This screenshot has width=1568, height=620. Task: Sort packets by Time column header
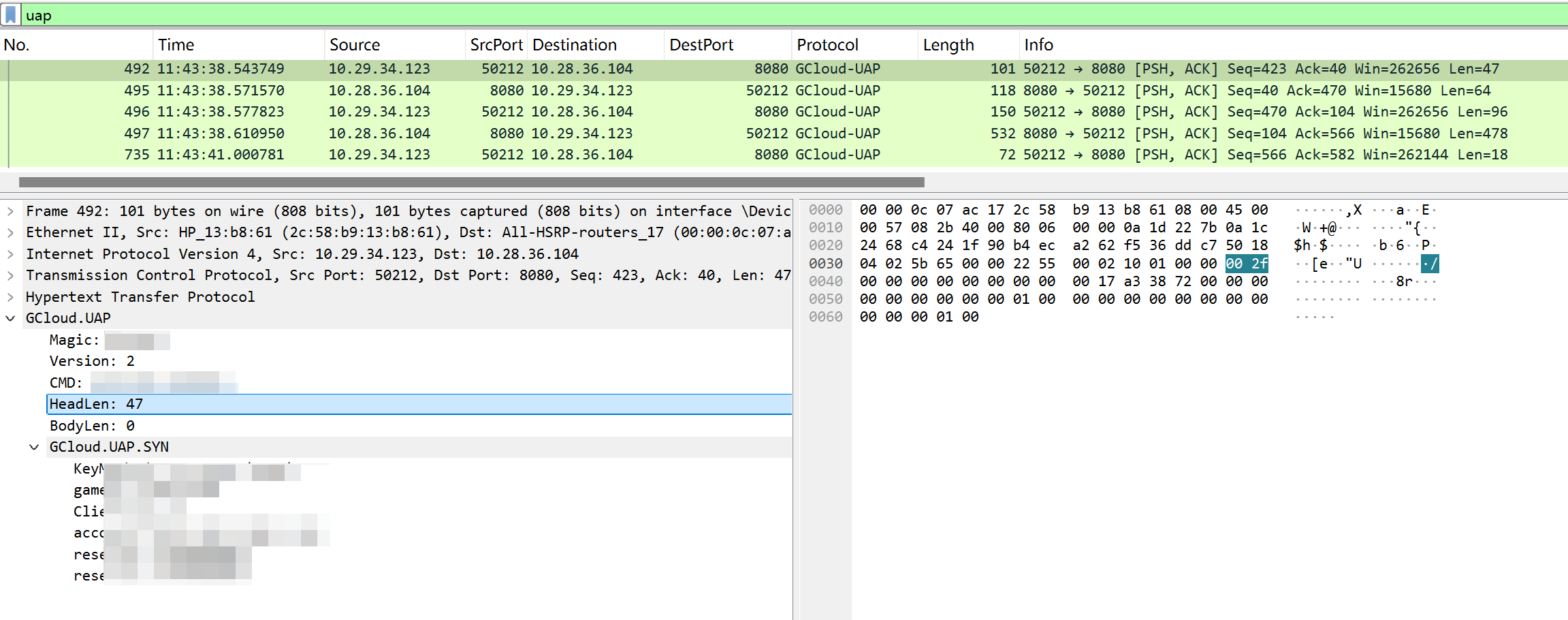coord(176,45)
